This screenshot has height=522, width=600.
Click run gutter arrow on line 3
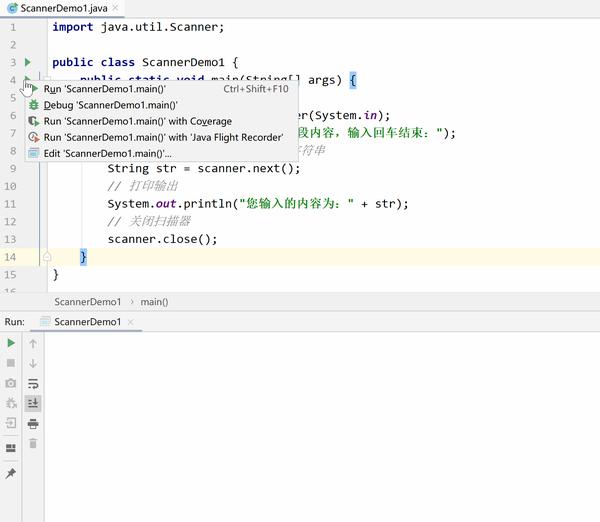click(x=28, y=62)
